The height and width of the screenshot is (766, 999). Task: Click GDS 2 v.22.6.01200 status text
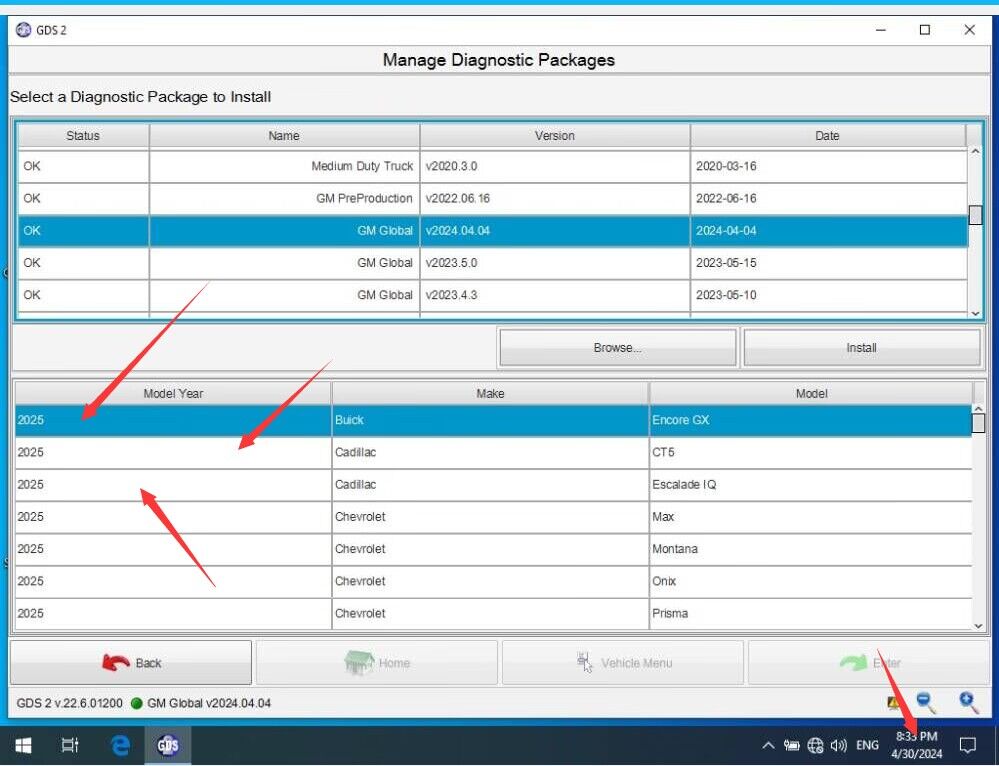coord(69,704)
